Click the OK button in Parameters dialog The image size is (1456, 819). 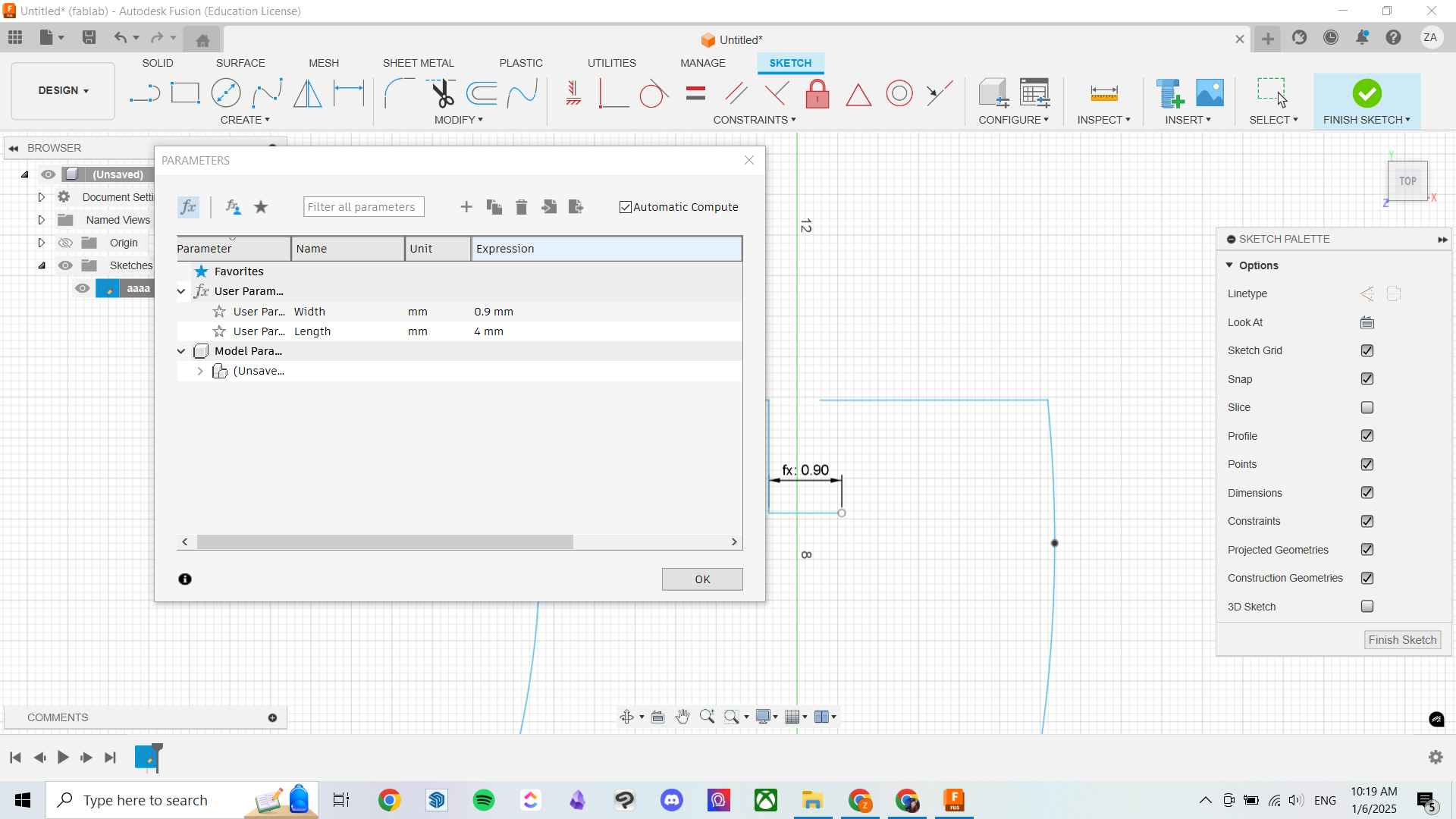[702, 579]
